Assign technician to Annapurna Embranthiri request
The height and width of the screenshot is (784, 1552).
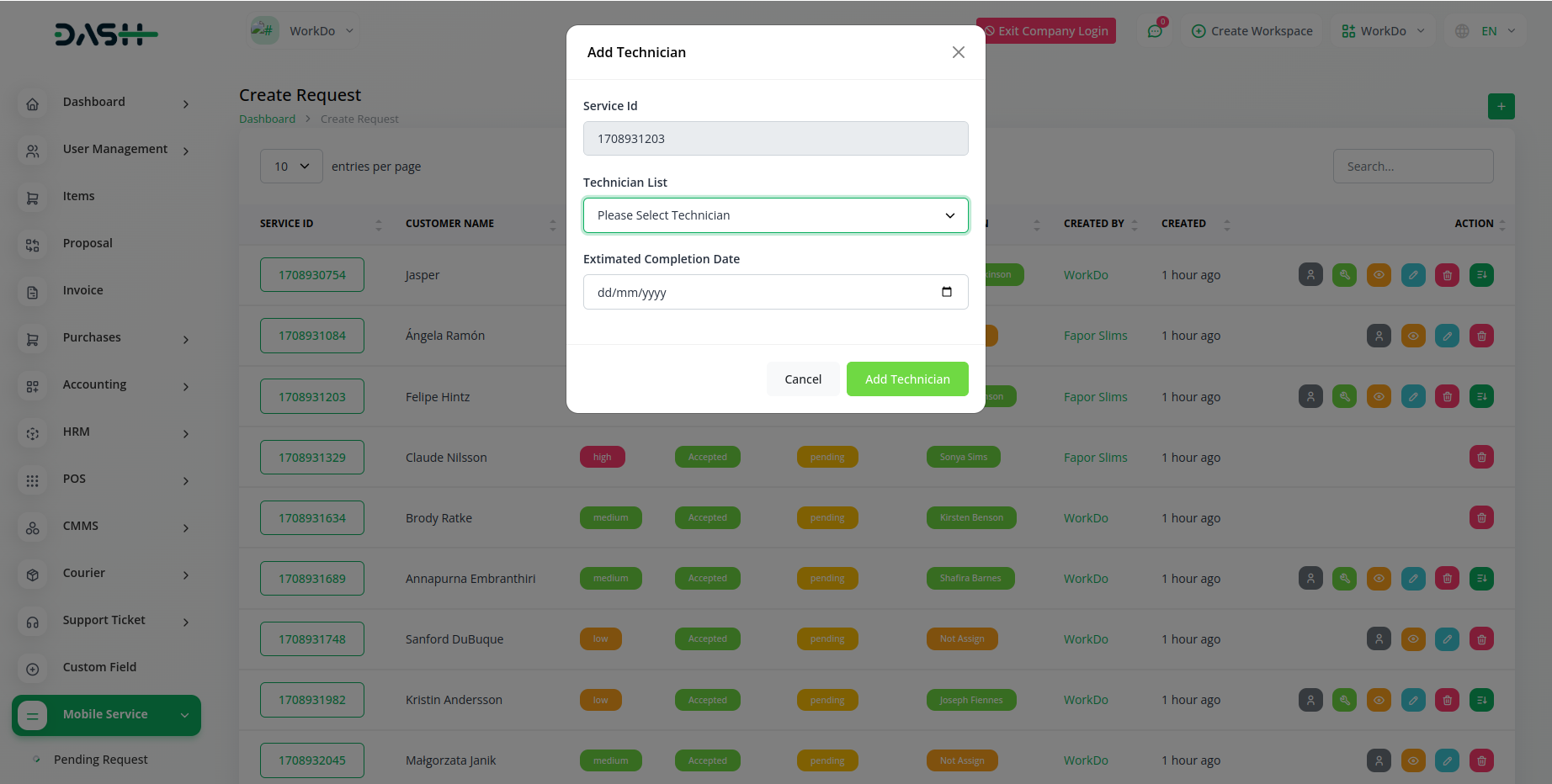(x=1310, y=579)
